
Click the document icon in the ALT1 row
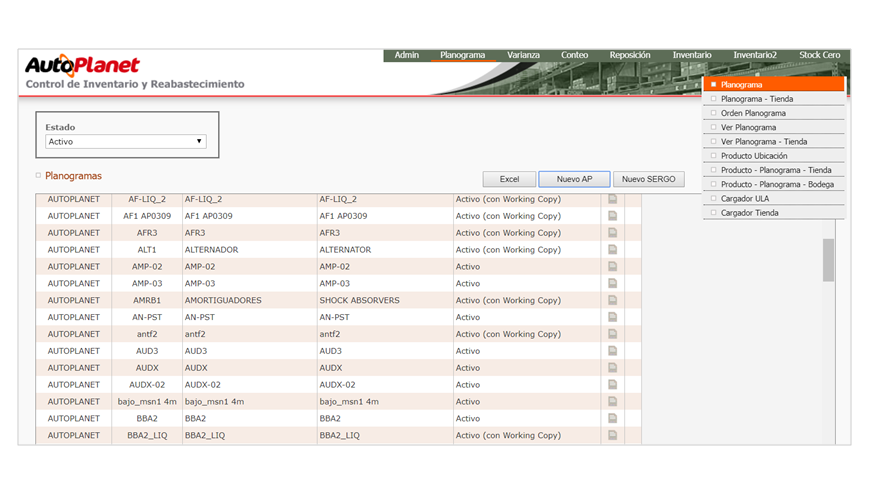point(612,250)
